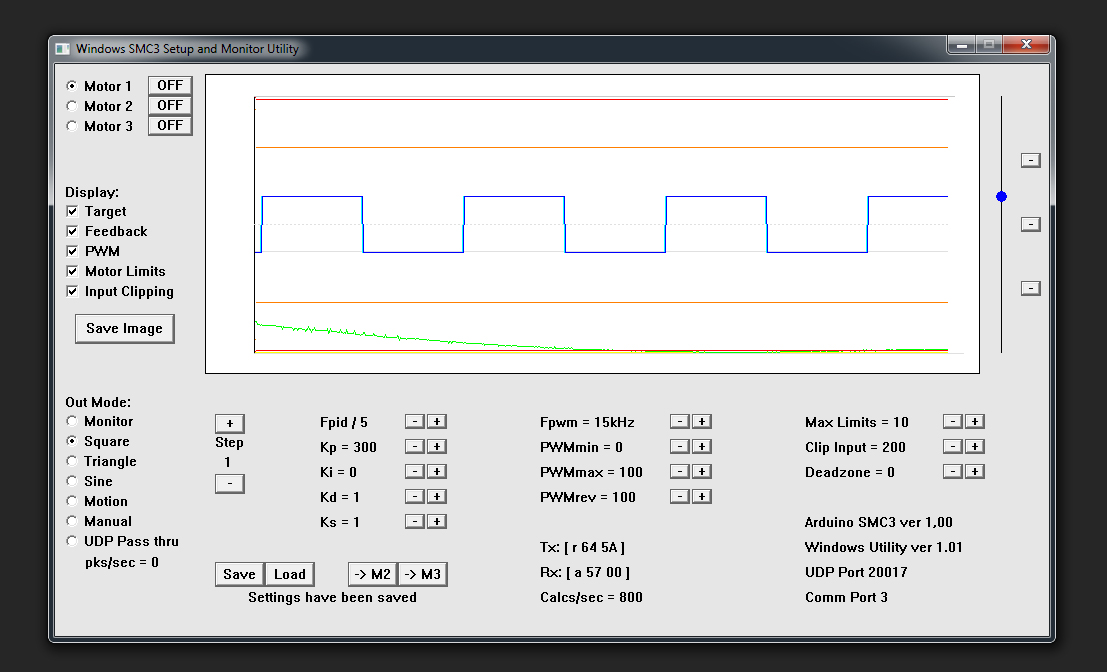Increase the Clip Input value
Image resolution: width=1107 pixels, height=672 pixels.
click(x=975, y=446)
